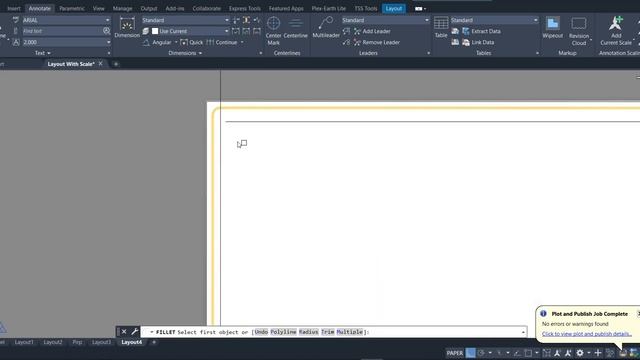Switch to Layout3 tab
Image resolution: width=640 pixels, height=360 pixels.
[x=101, y=342]
